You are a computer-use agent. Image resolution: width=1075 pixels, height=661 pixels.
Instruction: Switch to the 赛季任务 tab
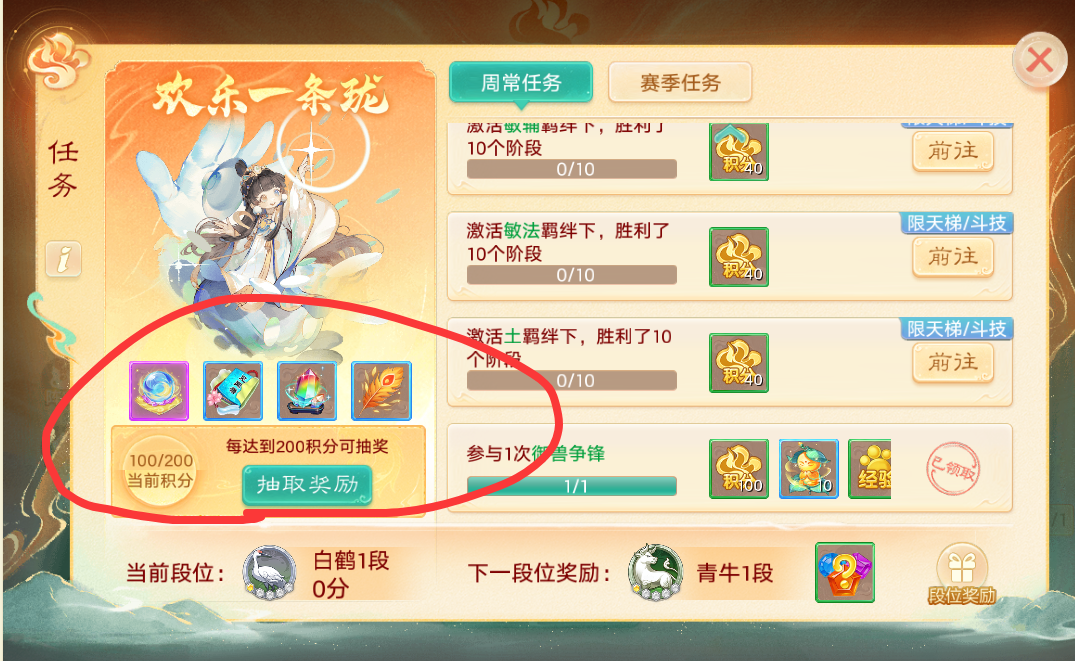pos(680,82)
